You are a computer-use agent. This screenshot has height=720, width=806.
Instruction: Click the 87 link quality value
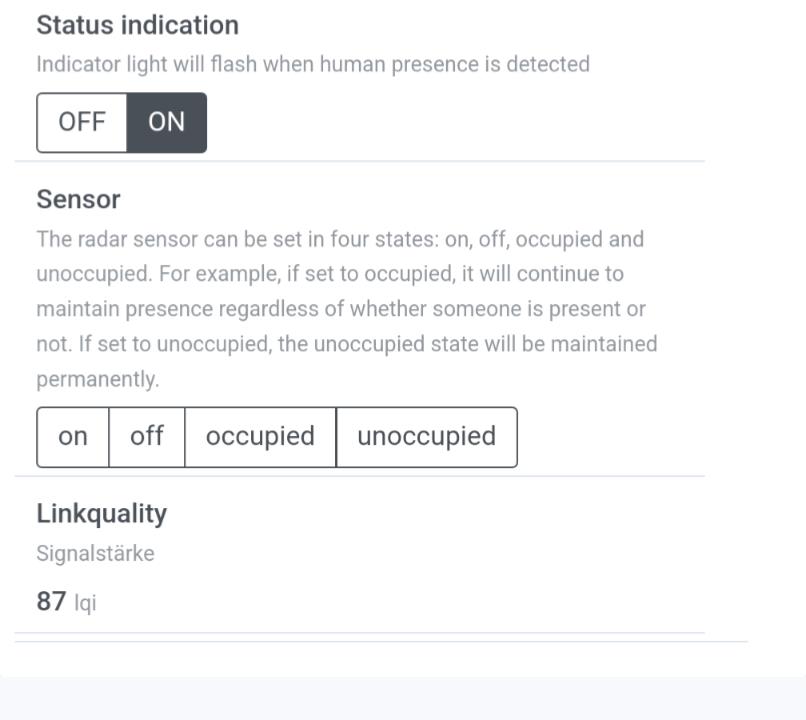pyautogui.click(x=51, y=602)
